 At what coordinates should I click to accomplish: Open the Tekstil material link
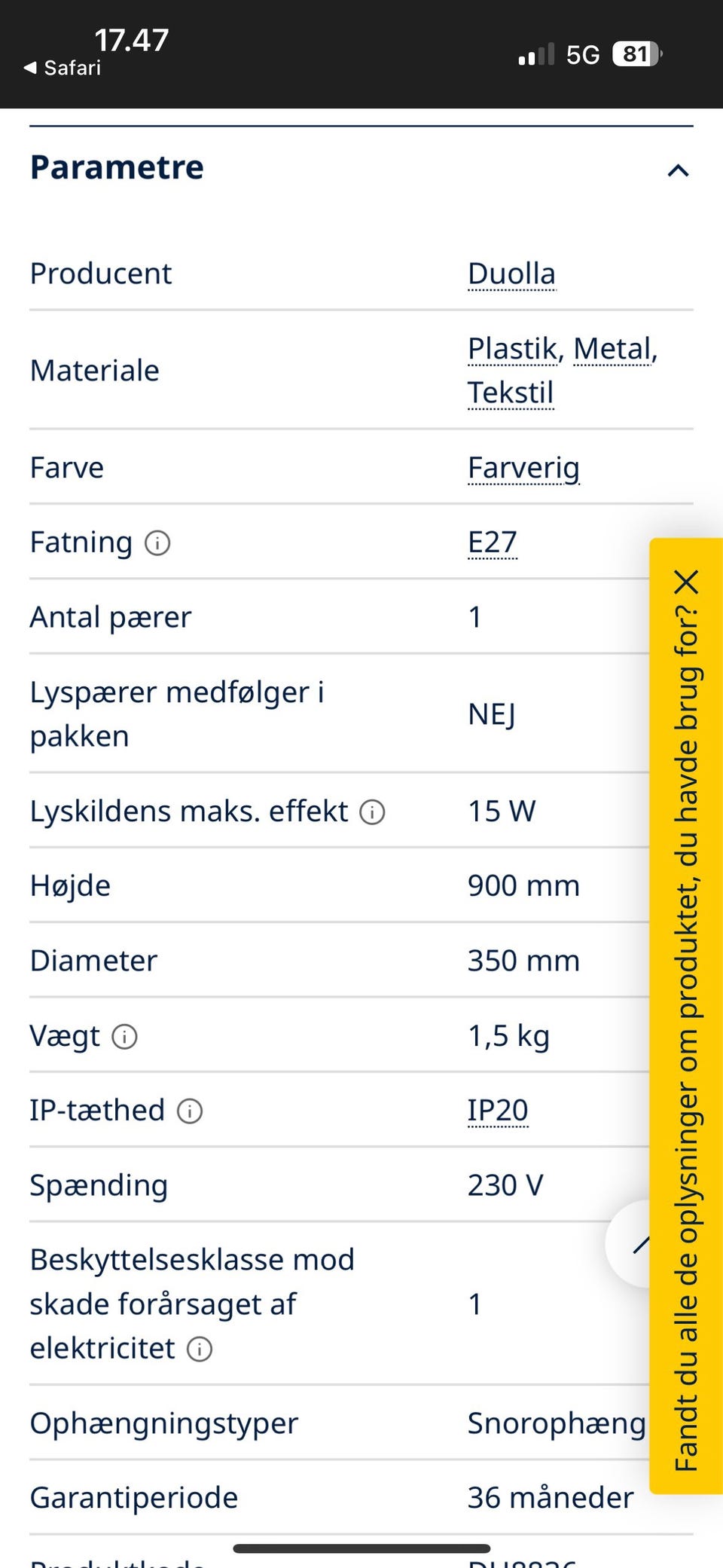[x=511, y=393]
